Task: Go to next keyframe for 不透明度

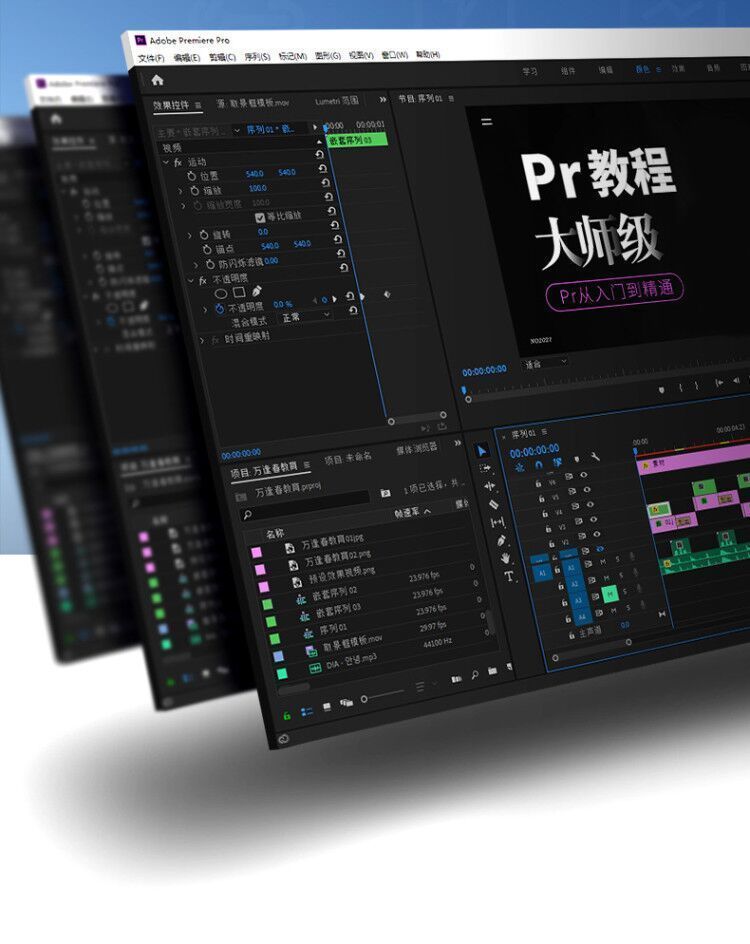Action: (335, 299)
